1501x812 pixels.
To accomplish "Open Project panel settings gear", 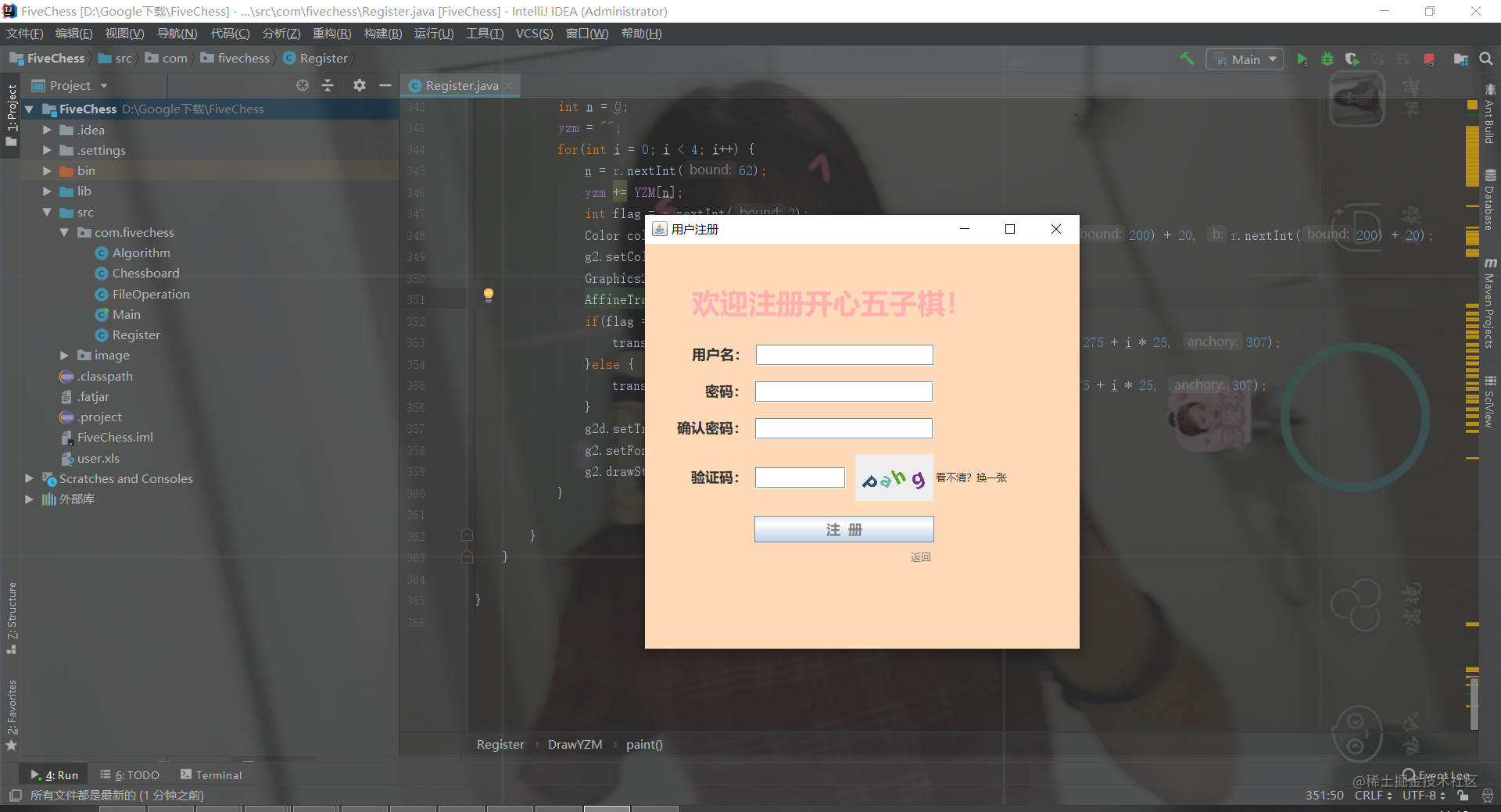I will (x=359, y=85).
